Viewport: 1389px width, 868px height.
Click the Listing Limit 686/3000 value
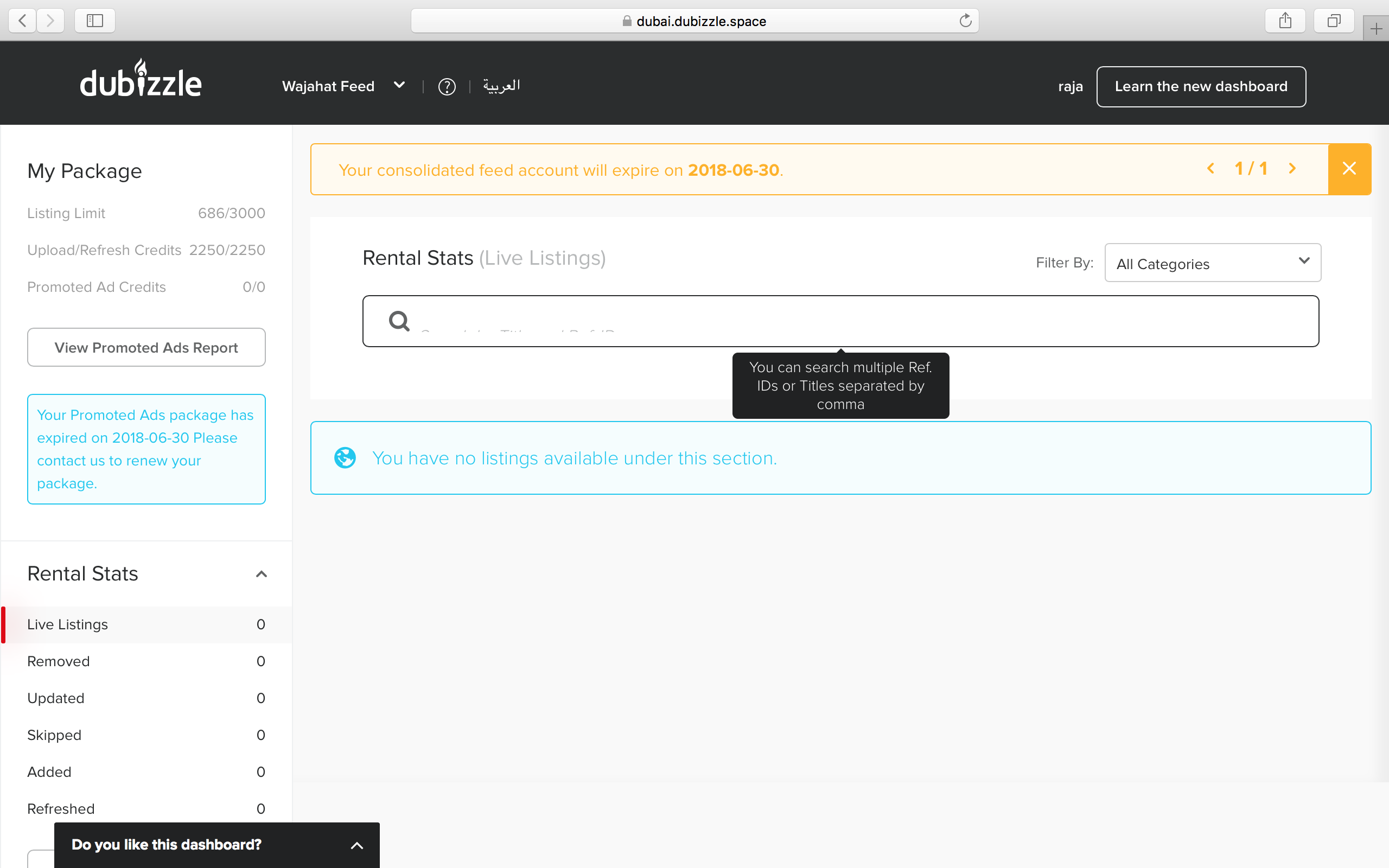231,213
